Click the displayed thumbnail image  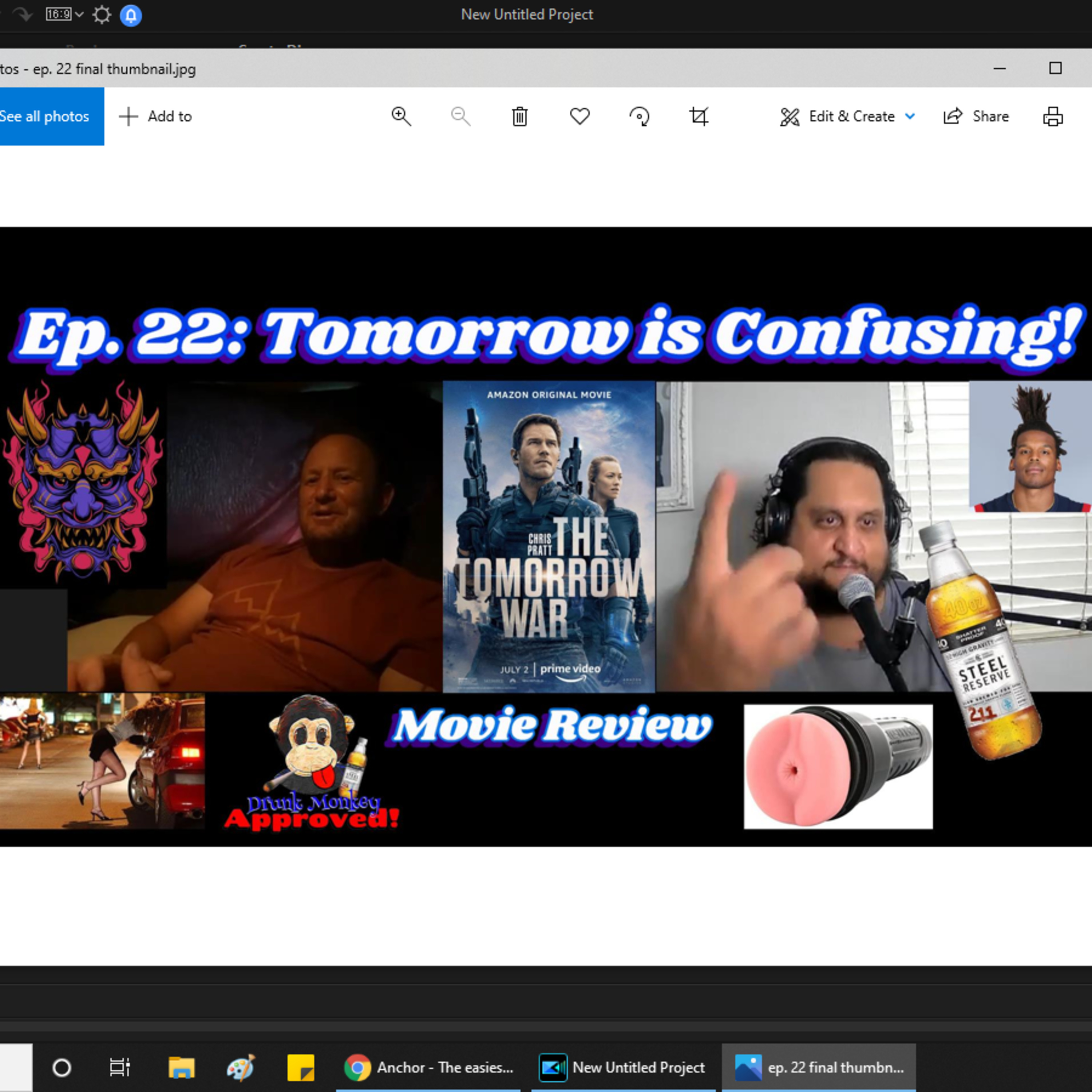click(546, 537)
